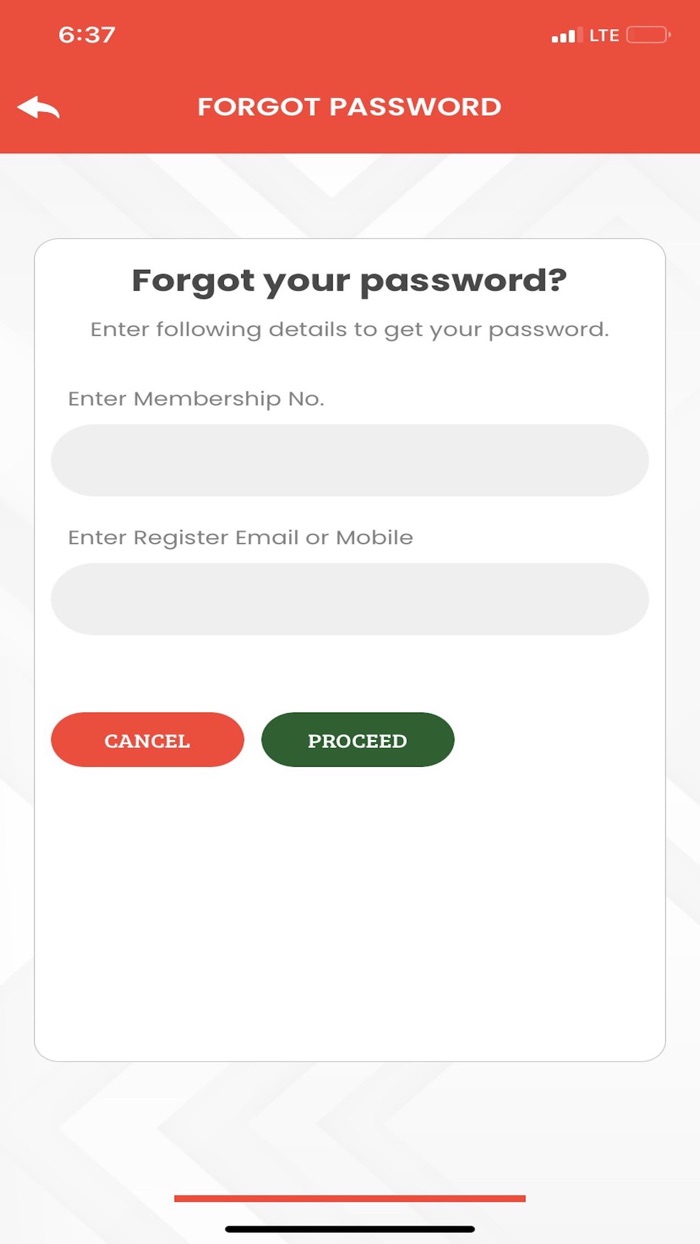Screen dimensions: 700x1244
Task: Tap the back arrow in the header
Action: [38, 108]
